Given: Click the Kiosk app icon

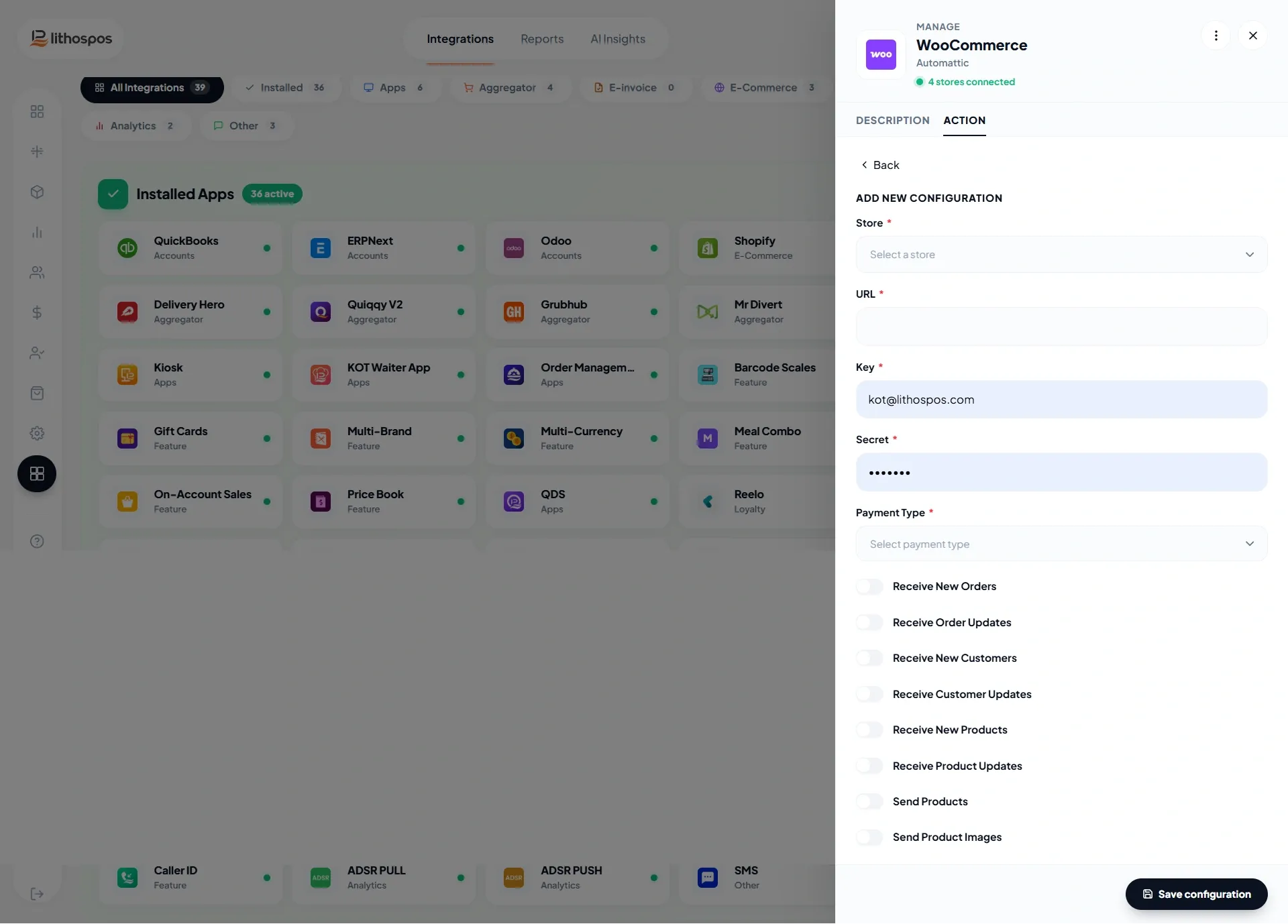Looking at the screenshot, I should tap(127, 375).
